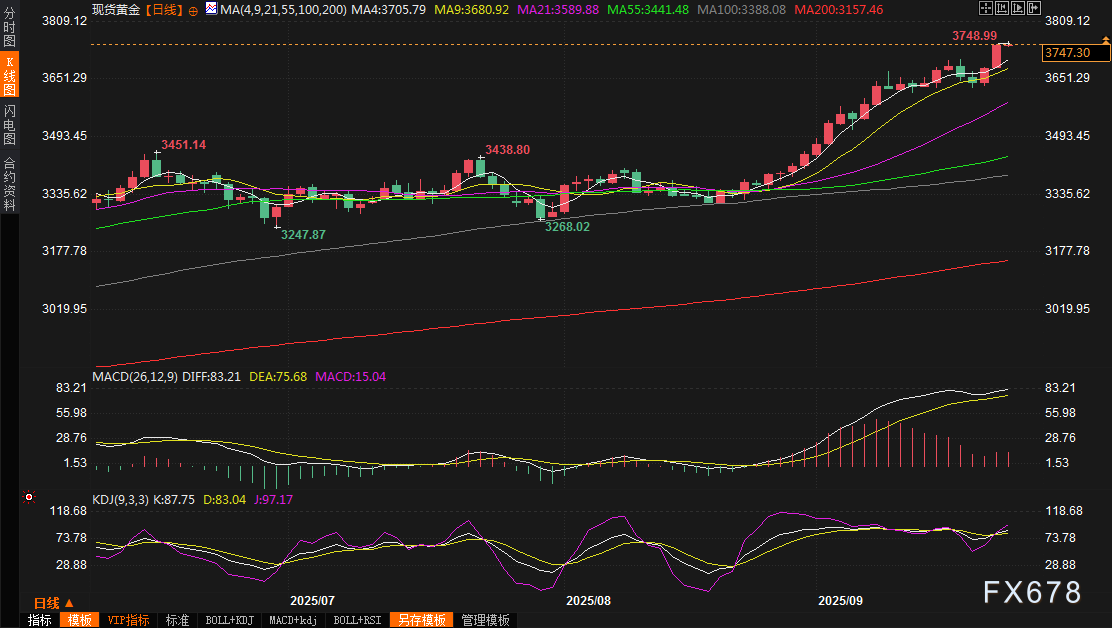Click the MA indicator chart icon
This screenshot has width=1112, height=628.
(211, 9)
